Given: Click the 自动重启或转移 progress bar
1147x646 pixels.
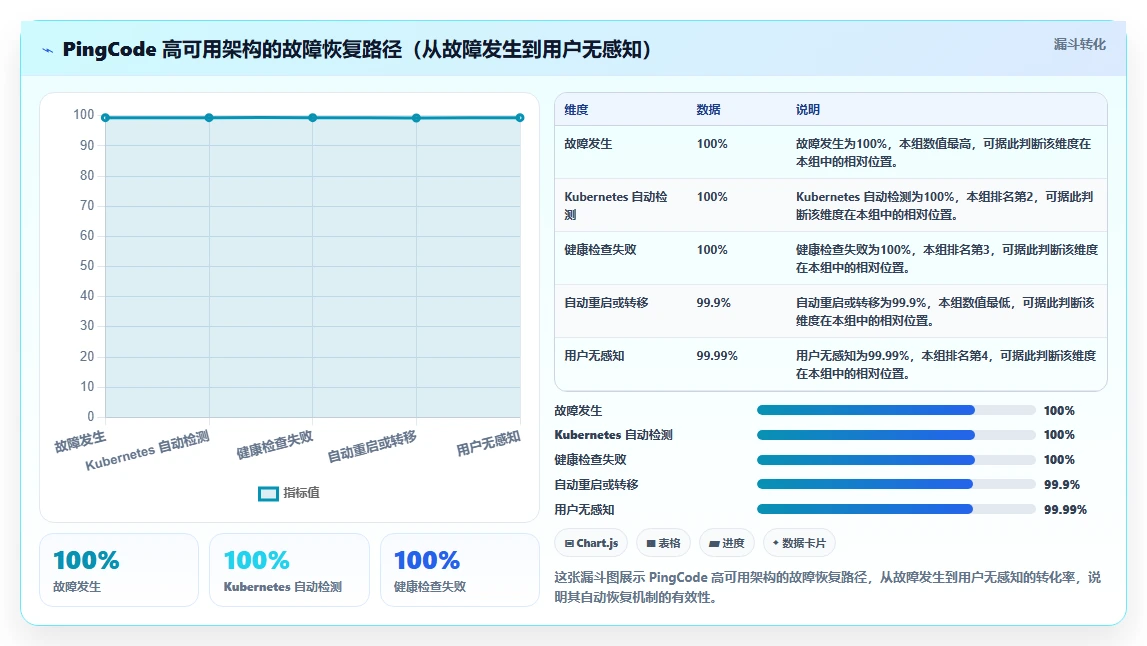Looking at the screenshot, I should click(896, 484).
